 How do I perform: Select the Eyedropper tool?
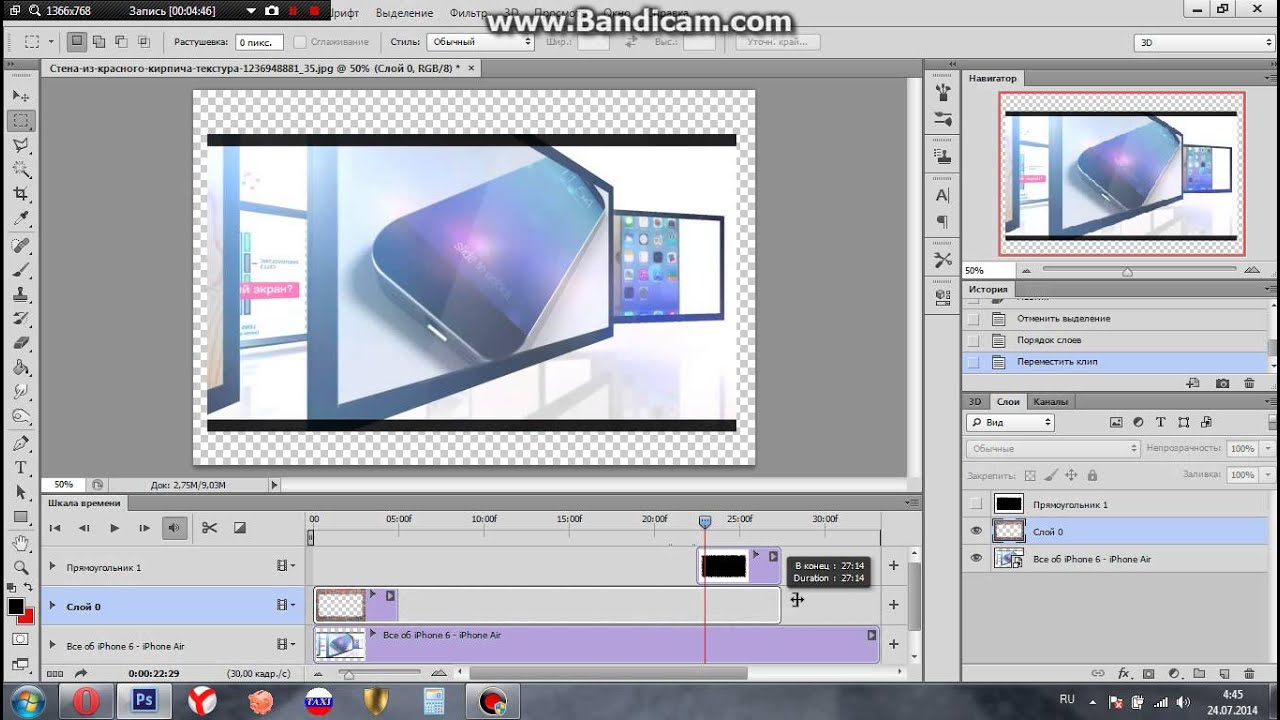21,218
